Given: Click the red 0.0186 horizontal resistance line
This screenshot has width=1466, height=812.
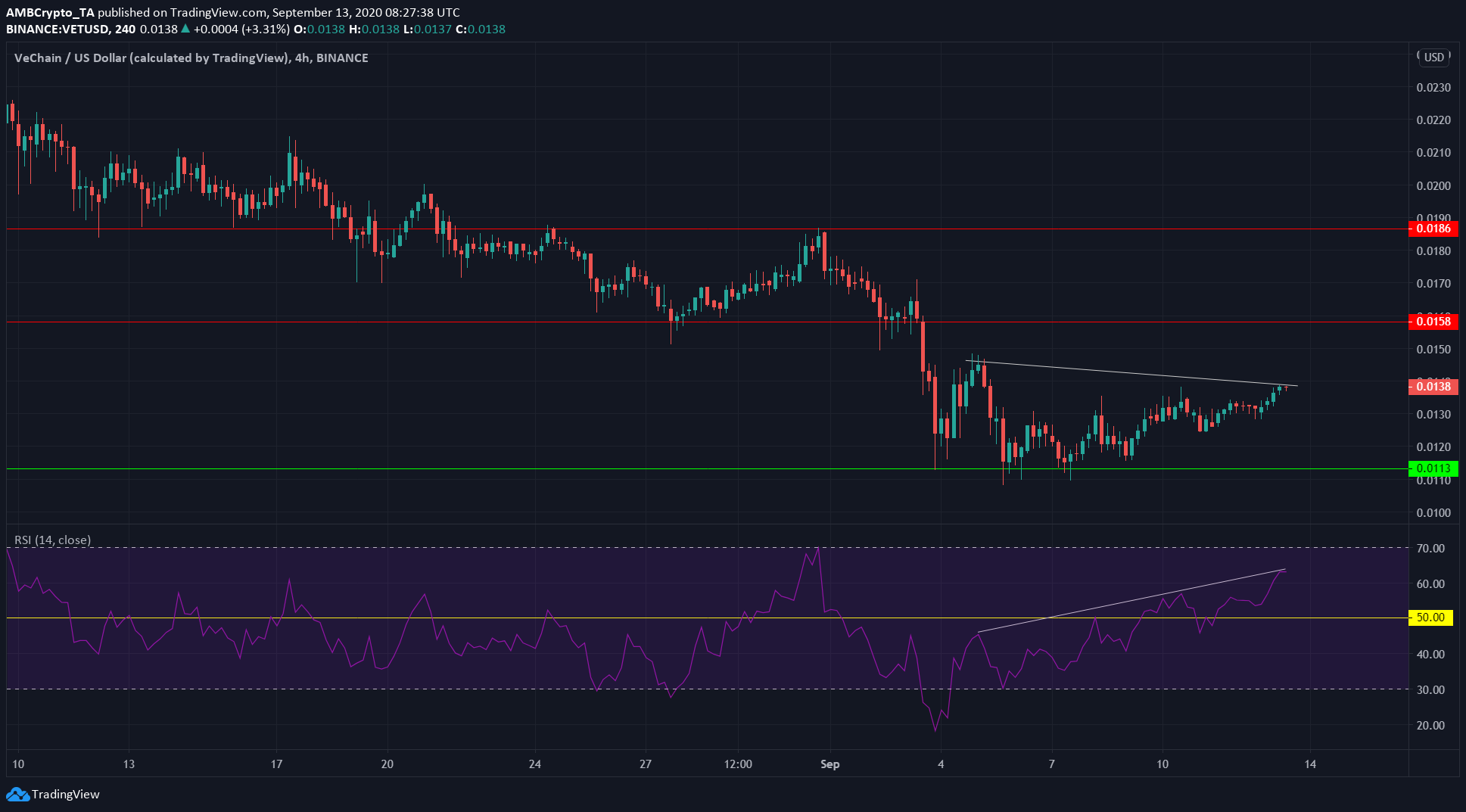Looking at the screenshot, I should pos(708,229).
